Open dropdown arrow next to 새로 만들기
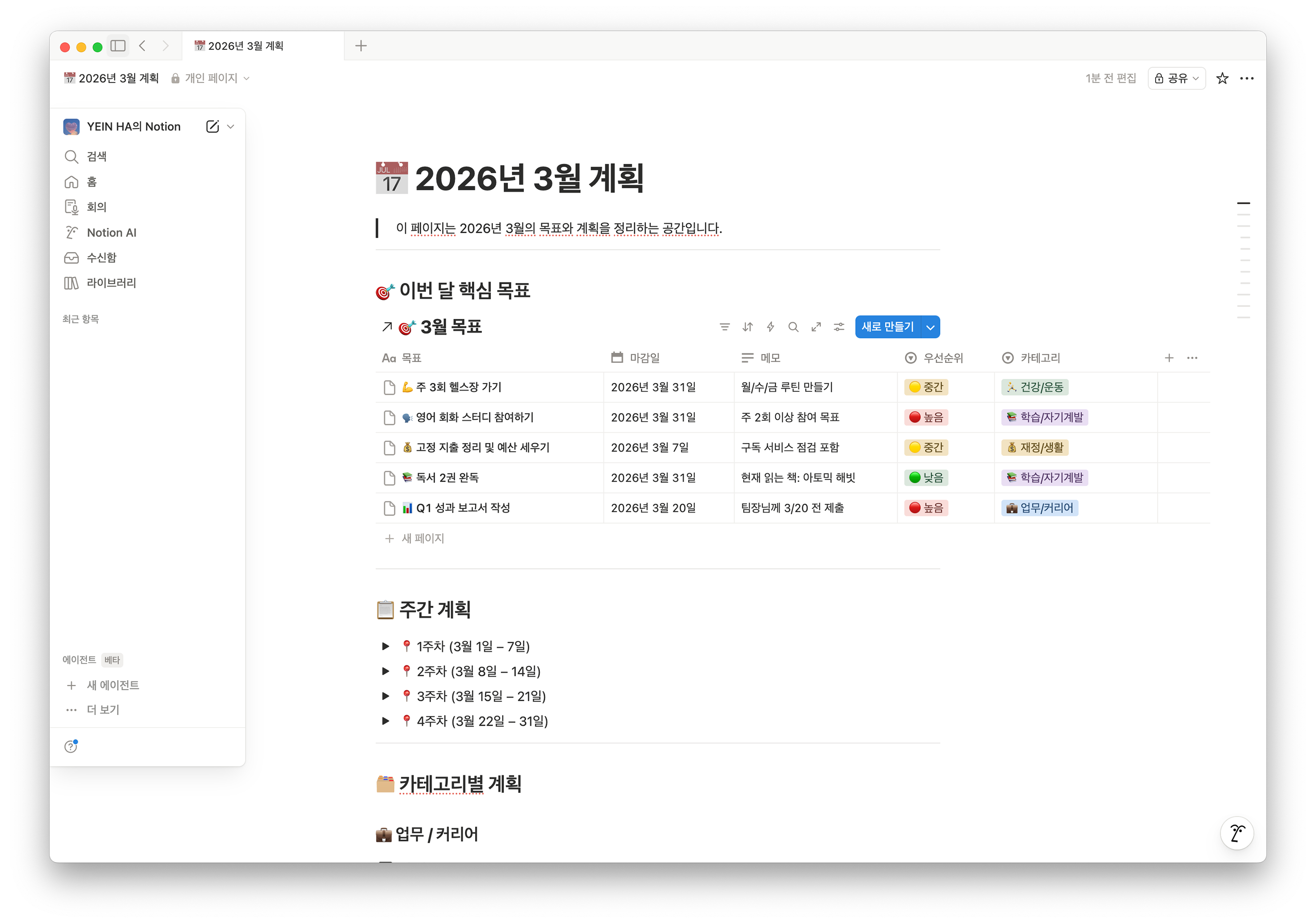Screen dimensions: 1316x923 tap(930, 327)
